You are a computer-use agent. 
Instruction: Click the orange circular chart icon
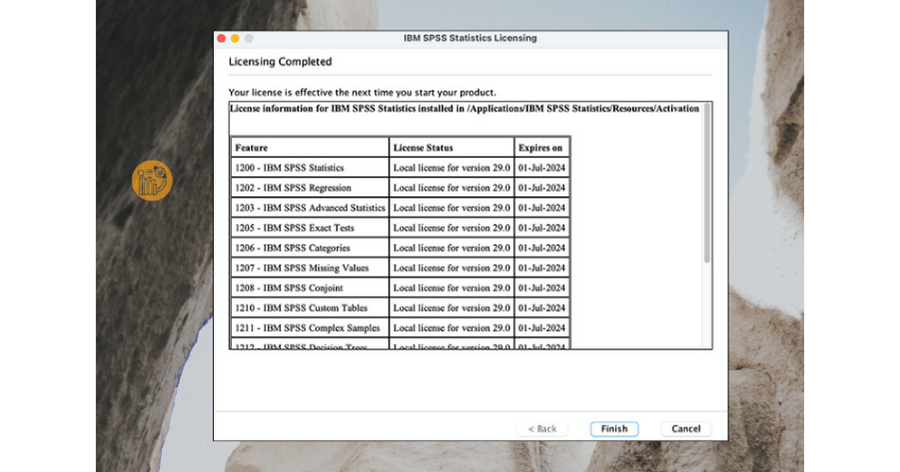(153, 180)
